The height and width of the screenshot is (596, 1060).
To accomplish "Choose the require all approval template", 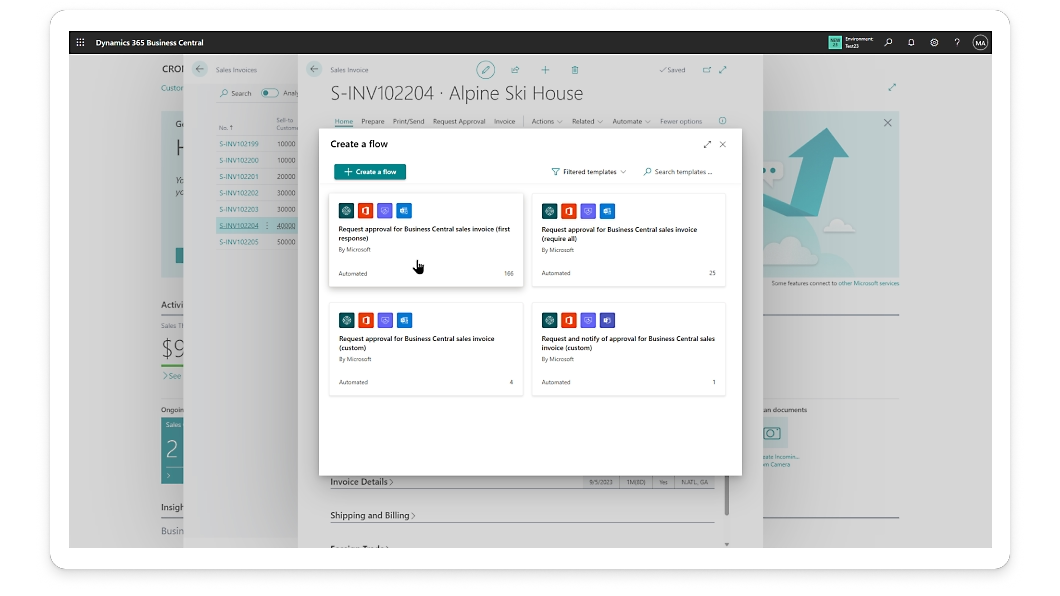I will click(x=629, y=240).
